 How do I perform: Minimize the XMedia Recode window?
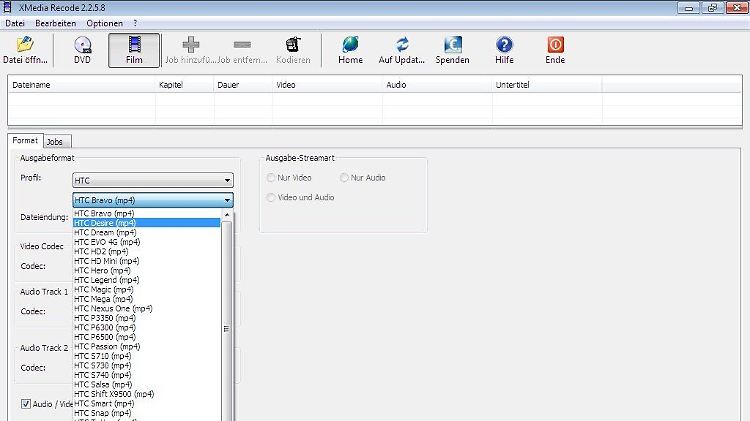coord(689,8)
